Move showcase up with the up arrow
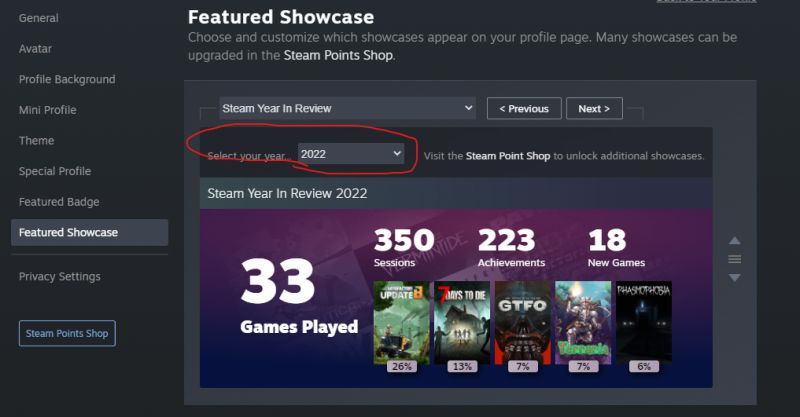 734,241
